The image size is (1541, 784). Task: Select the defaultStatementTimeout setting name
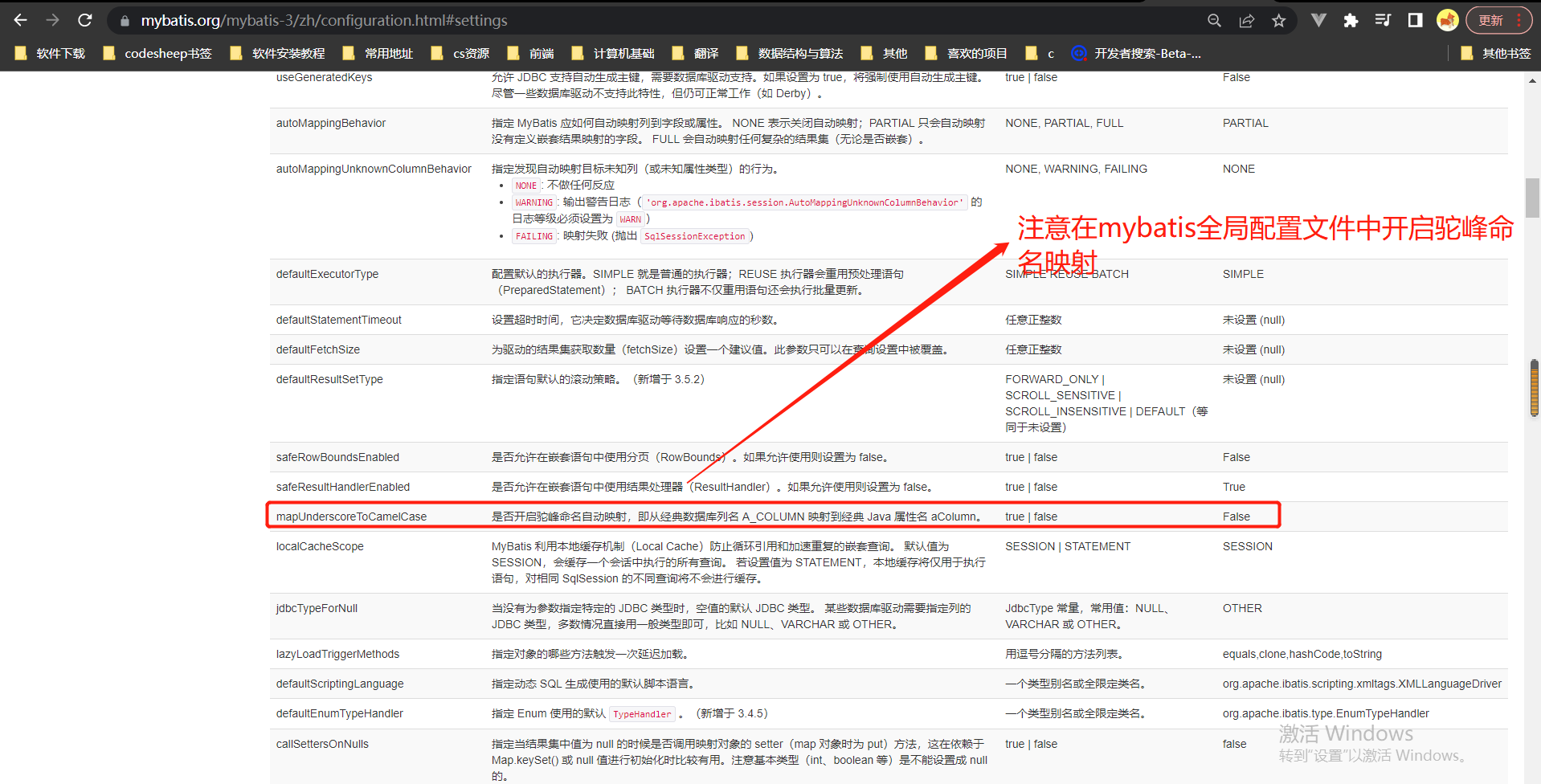pyautogui.click(x=339, y=320)
